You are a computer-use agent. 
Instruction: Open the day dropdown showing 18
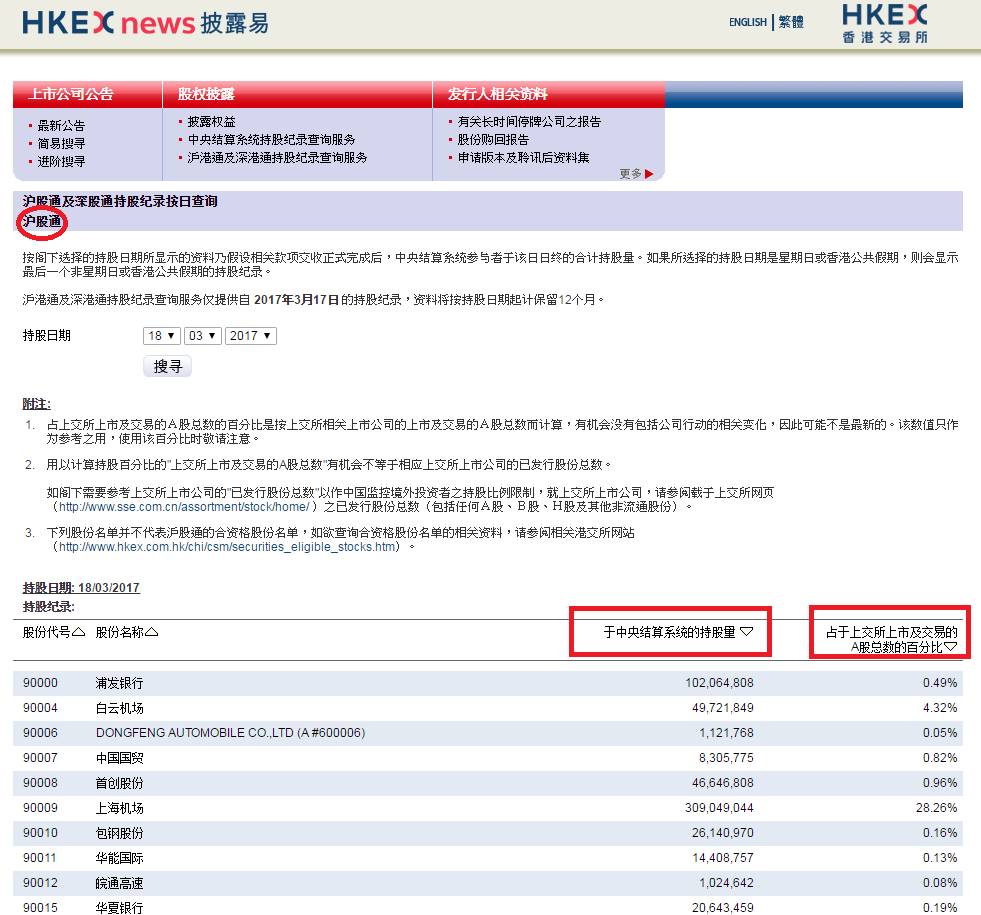point(161,335)
